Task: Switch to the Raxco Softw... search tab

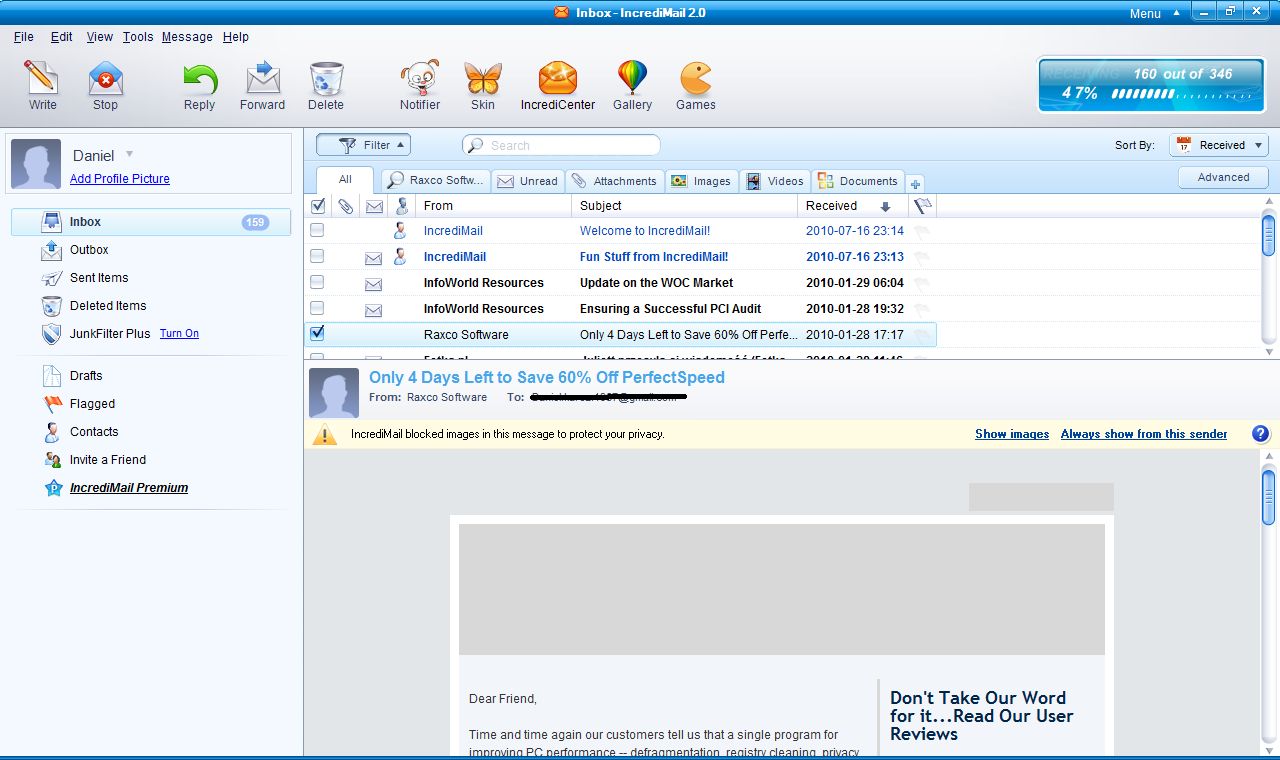Action: [436, 181]
